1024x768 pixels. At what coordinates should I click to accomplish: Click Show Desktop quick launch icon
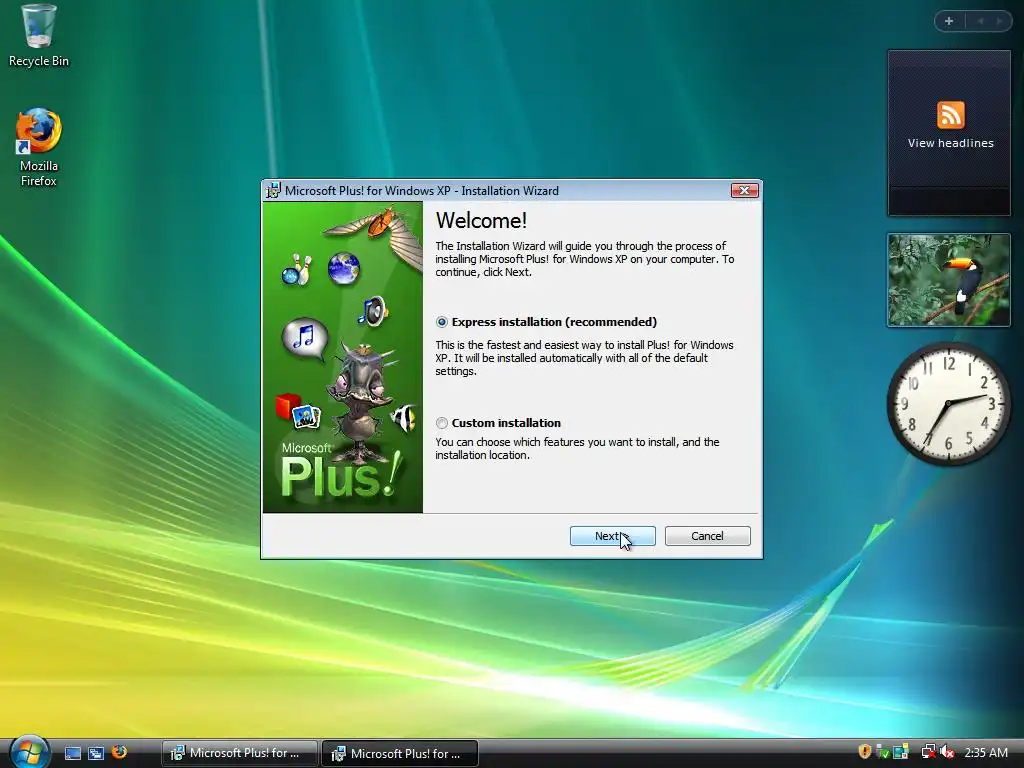tap(73, 753)
